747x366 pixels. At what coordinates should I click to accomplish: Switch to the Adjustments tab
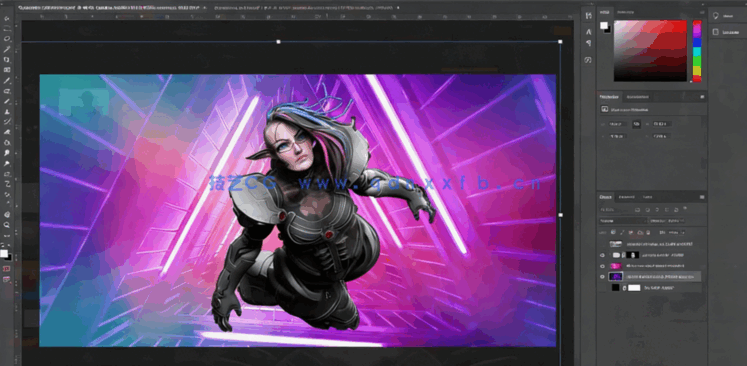pyautogui.click(x=637, y=97)
